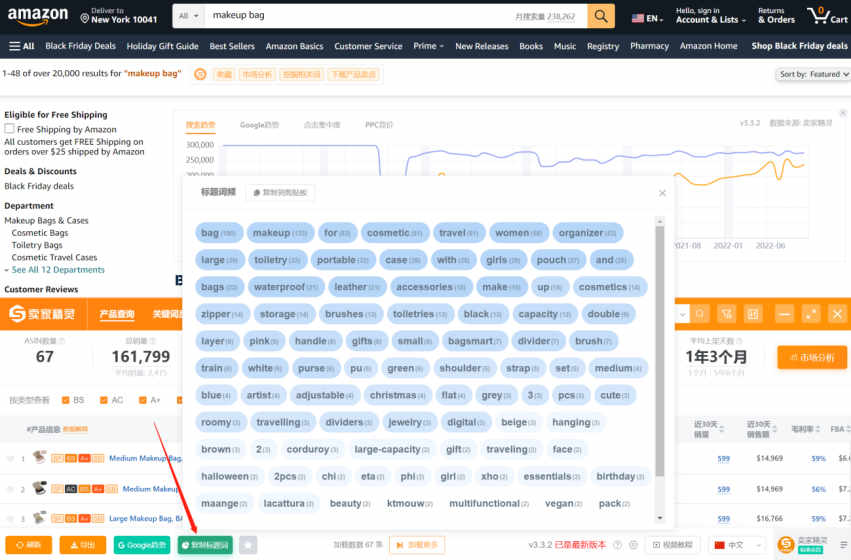851x560 pixels.
Task: Open the Toiletry Bags department link
Action: (37, 245)
